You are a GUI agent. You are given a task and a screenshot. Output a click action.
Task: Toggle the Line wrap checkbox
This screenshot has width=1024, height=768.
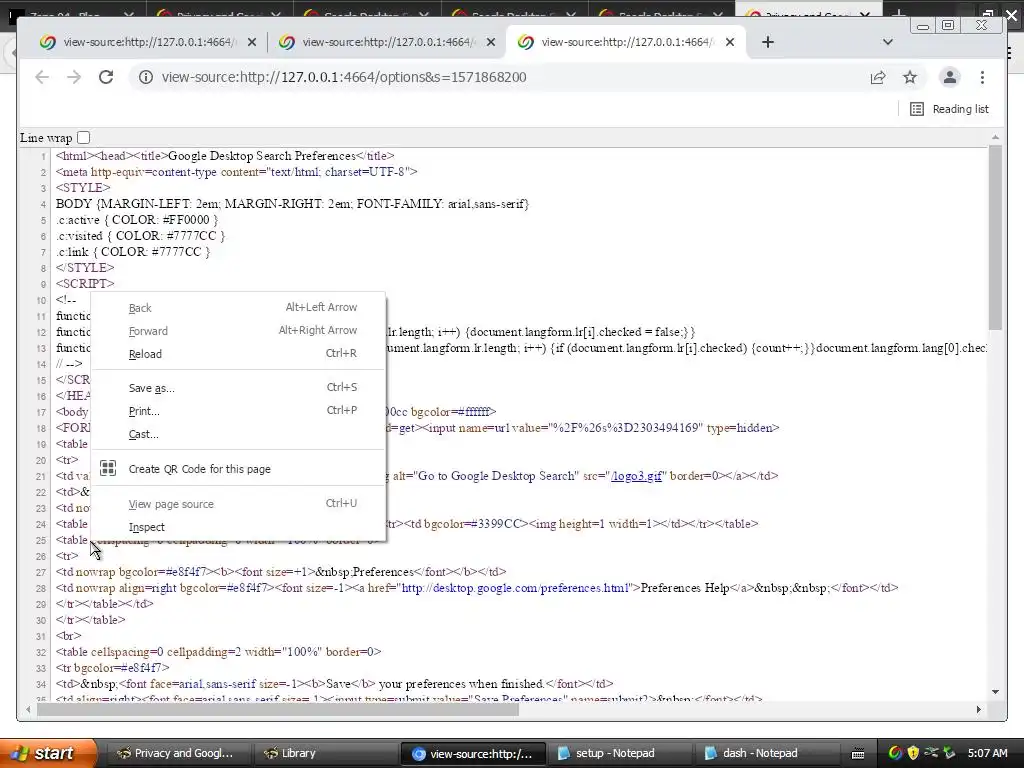click(x=83, y=138)
